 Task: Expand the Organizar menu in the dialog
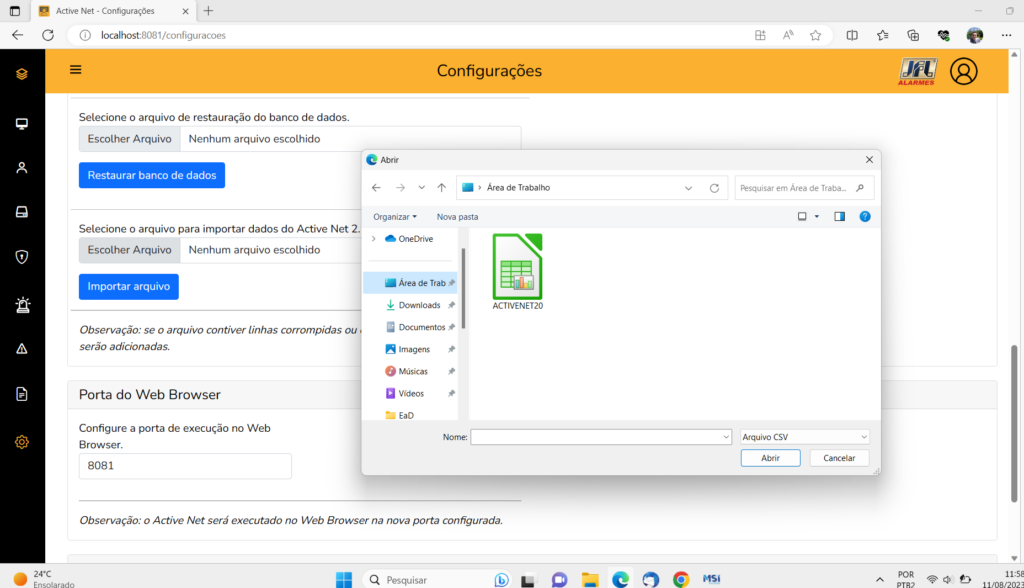point(394,216)
